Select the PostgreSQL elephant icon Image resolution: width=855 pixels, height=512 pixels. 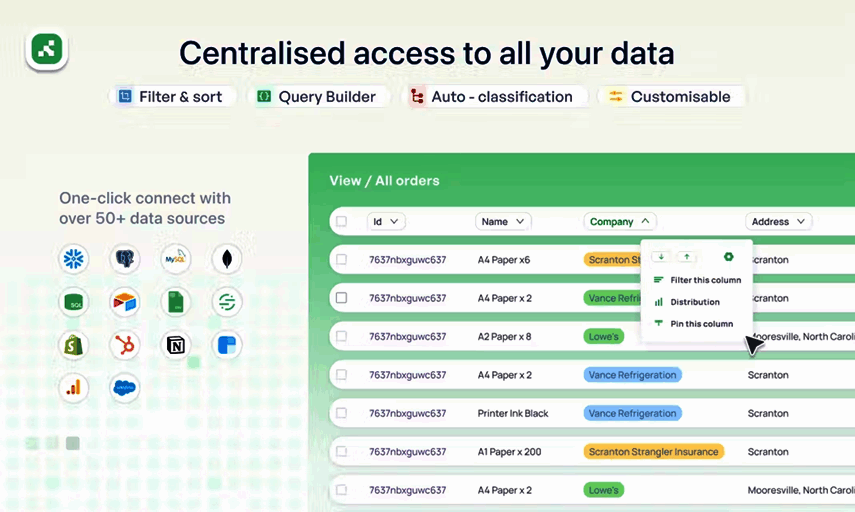125,260
